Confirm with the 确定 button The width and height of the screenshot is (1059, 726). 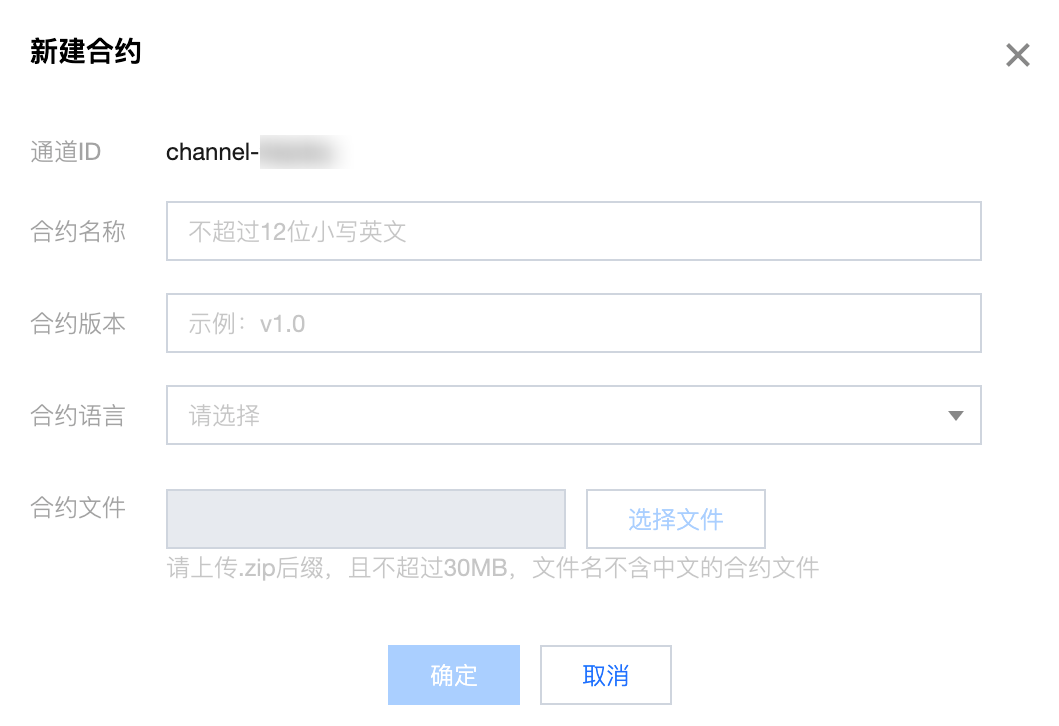pos(454,675)
